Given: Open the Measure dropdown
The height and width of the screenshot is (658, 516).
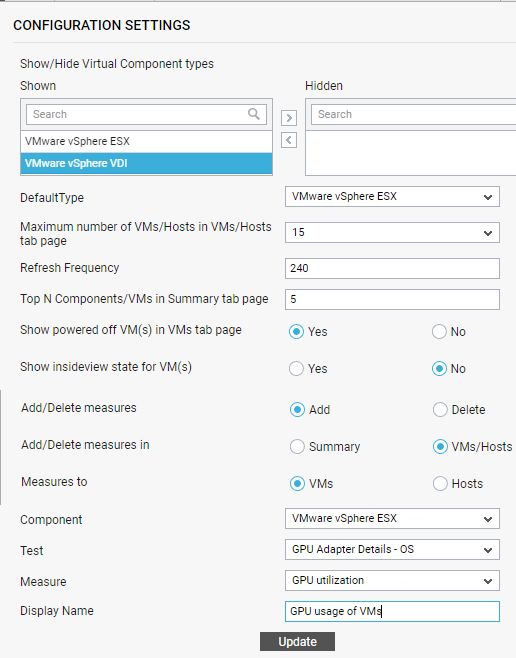Looking at the screenshot, I should tap(392, 581).
